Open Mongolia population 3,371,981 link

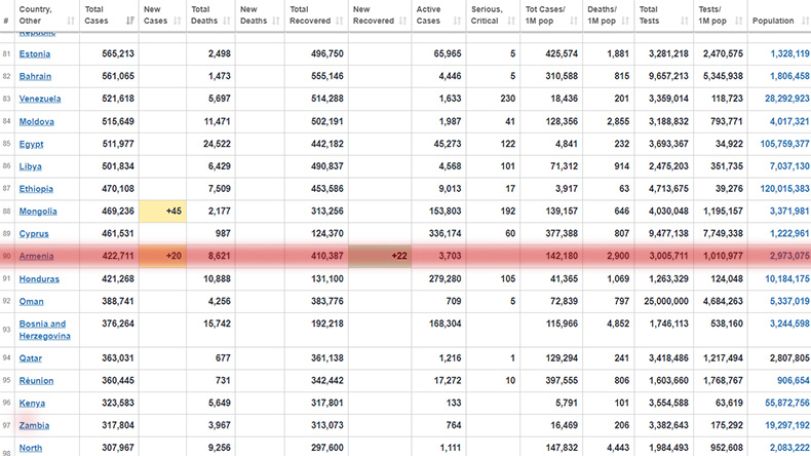click(x=790, y=211)
